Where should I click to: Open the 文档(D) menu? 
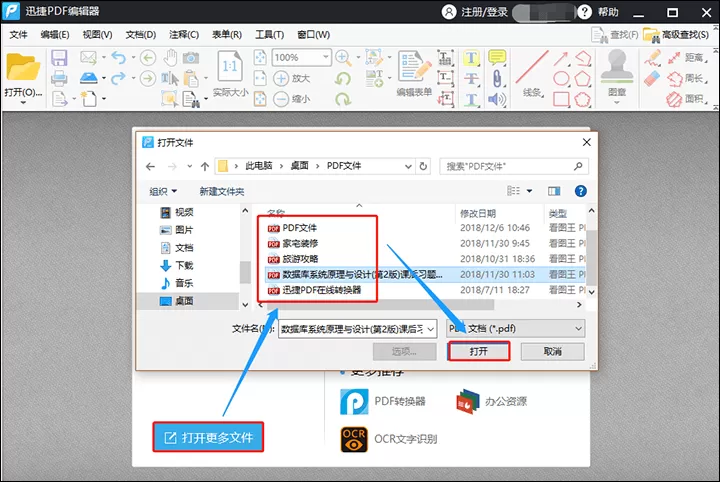coord(141,35)
